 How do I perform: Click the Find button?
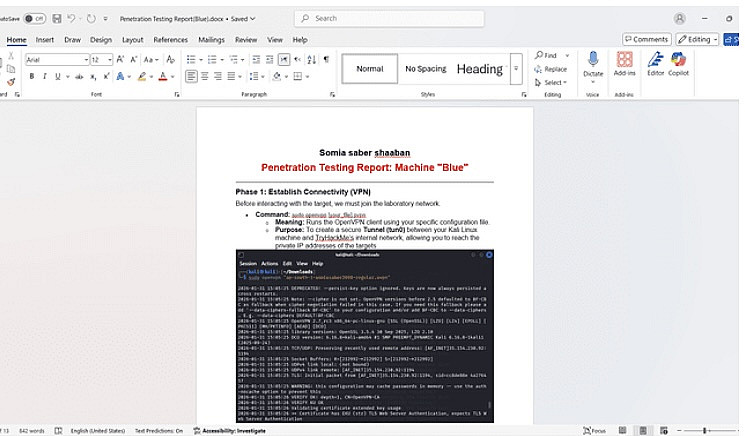tap(546, 55)
